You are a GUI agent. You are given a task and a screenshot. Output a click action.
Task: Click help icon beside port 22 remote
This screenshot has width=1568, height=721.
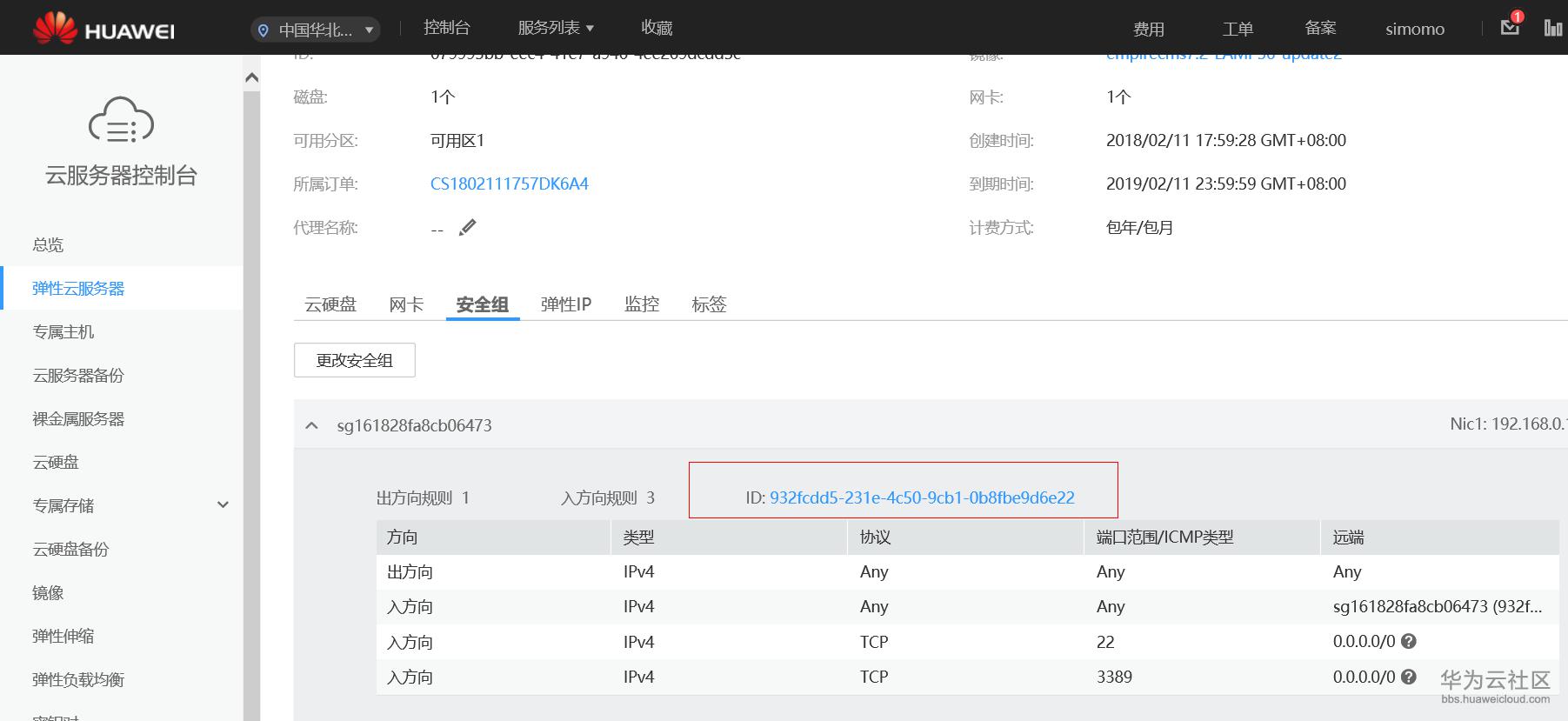pos(1409,641)
